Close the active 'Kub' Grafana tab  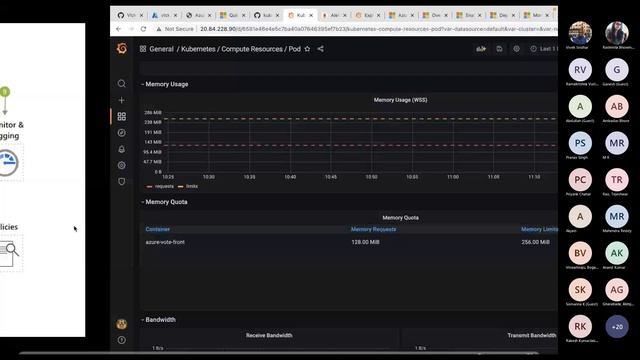tap(311, 15)
